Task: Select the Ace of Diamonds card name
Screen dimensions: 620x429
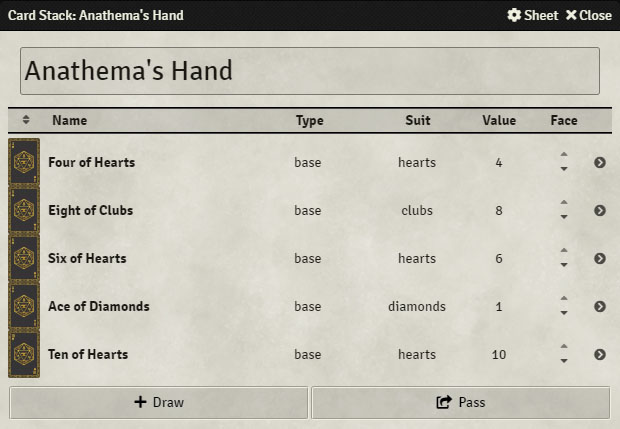Action: (99, 306)
